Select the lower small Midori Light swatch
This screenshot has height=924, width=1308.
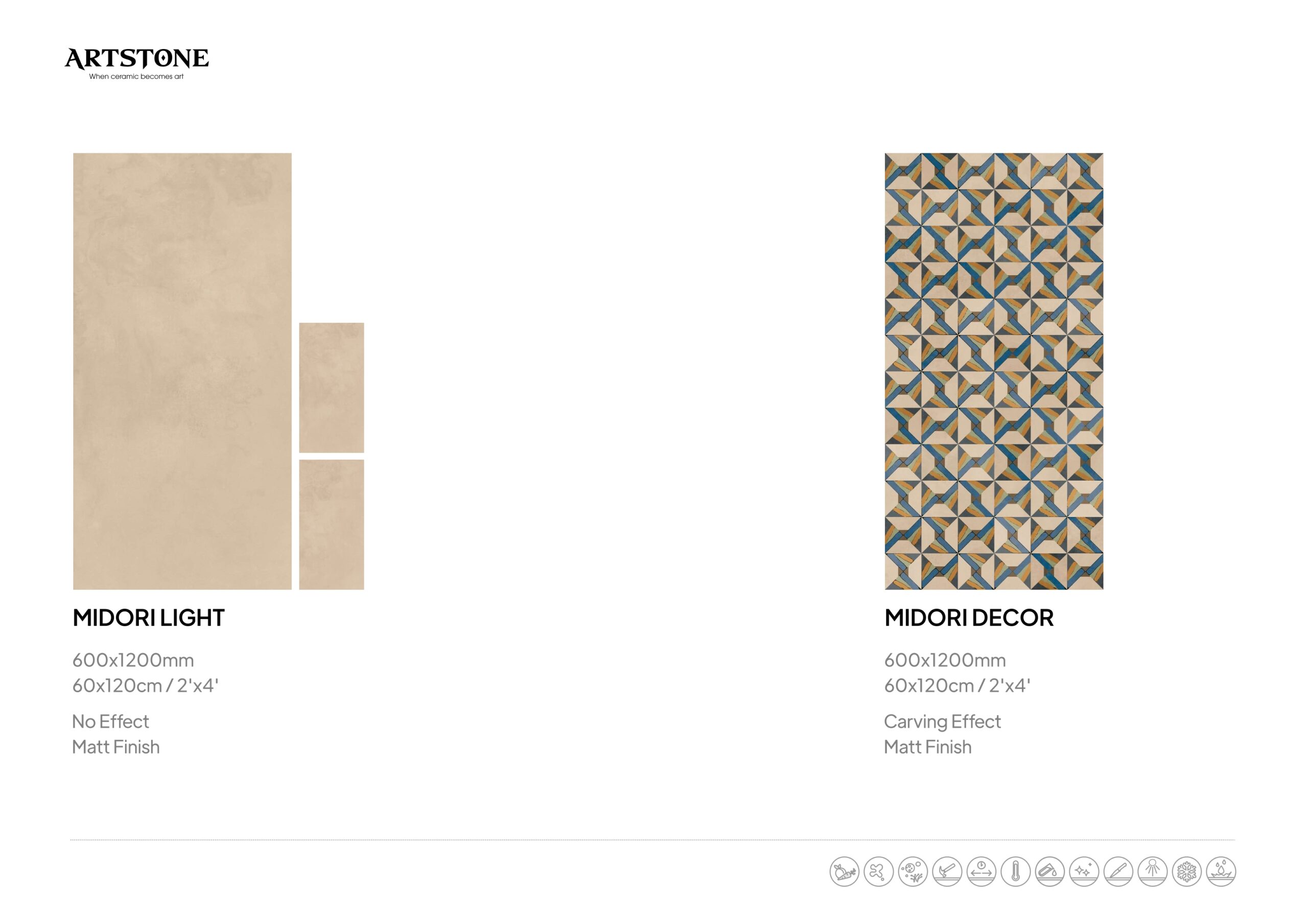point(332,524)
